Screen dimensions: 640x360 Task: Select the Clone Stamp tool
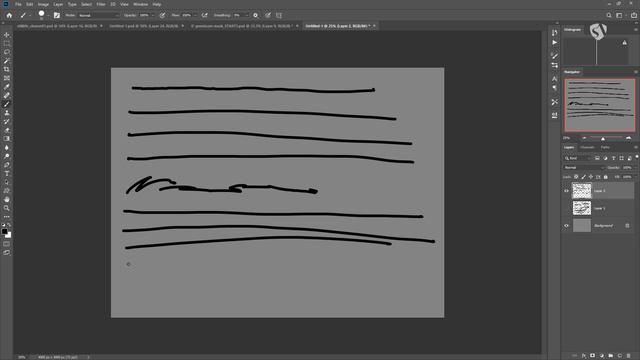click(x=7, y=113)
